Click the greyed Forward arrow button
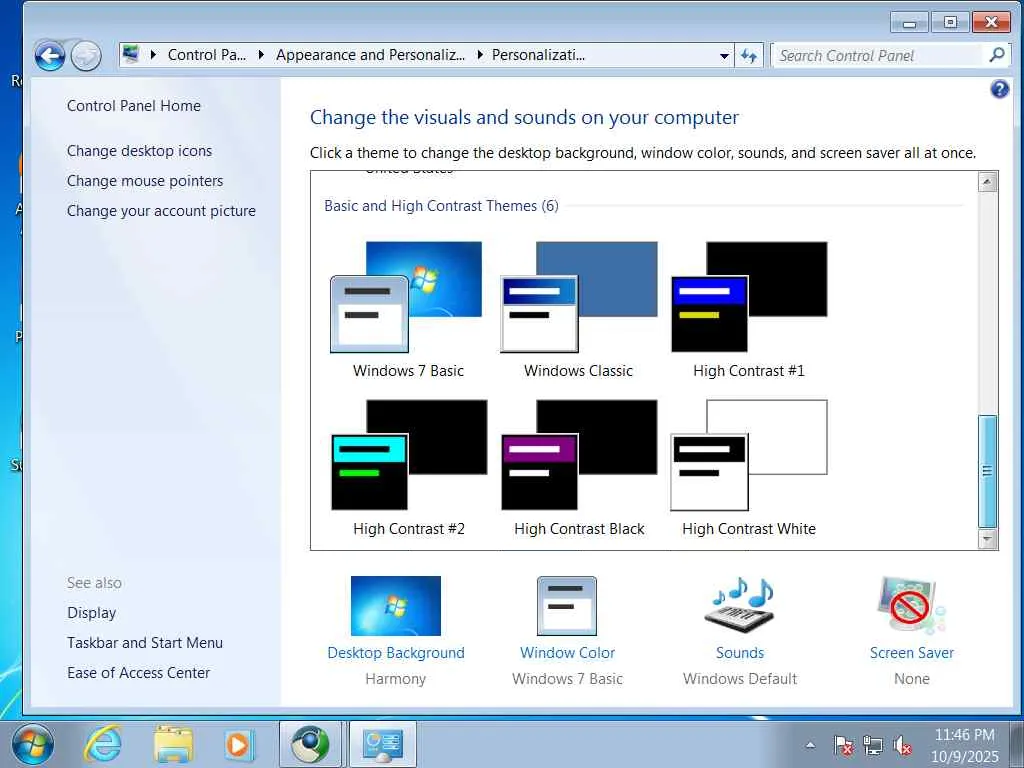 [x=86, y=56]
